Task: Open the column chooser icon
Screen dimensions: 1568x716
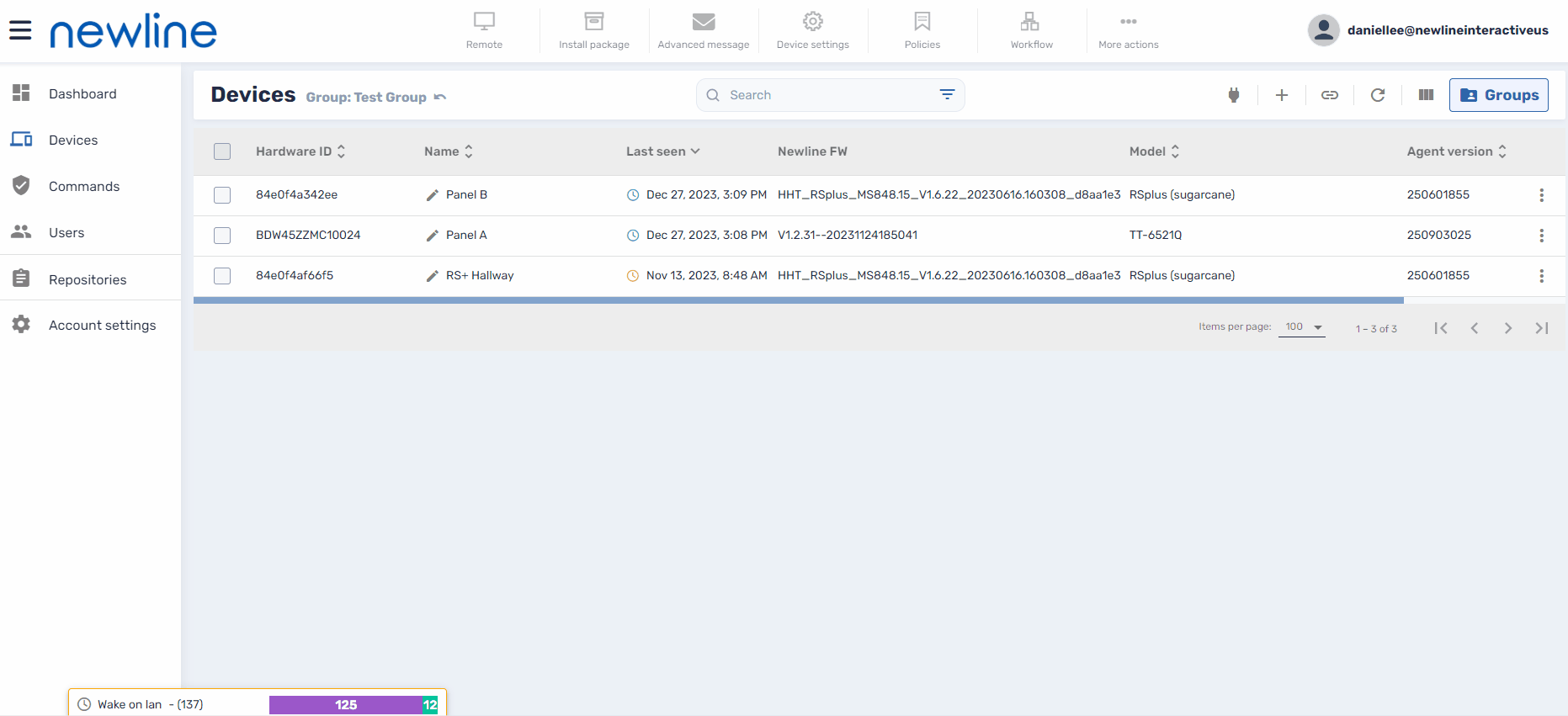Action: click(x=1426, y=95)
